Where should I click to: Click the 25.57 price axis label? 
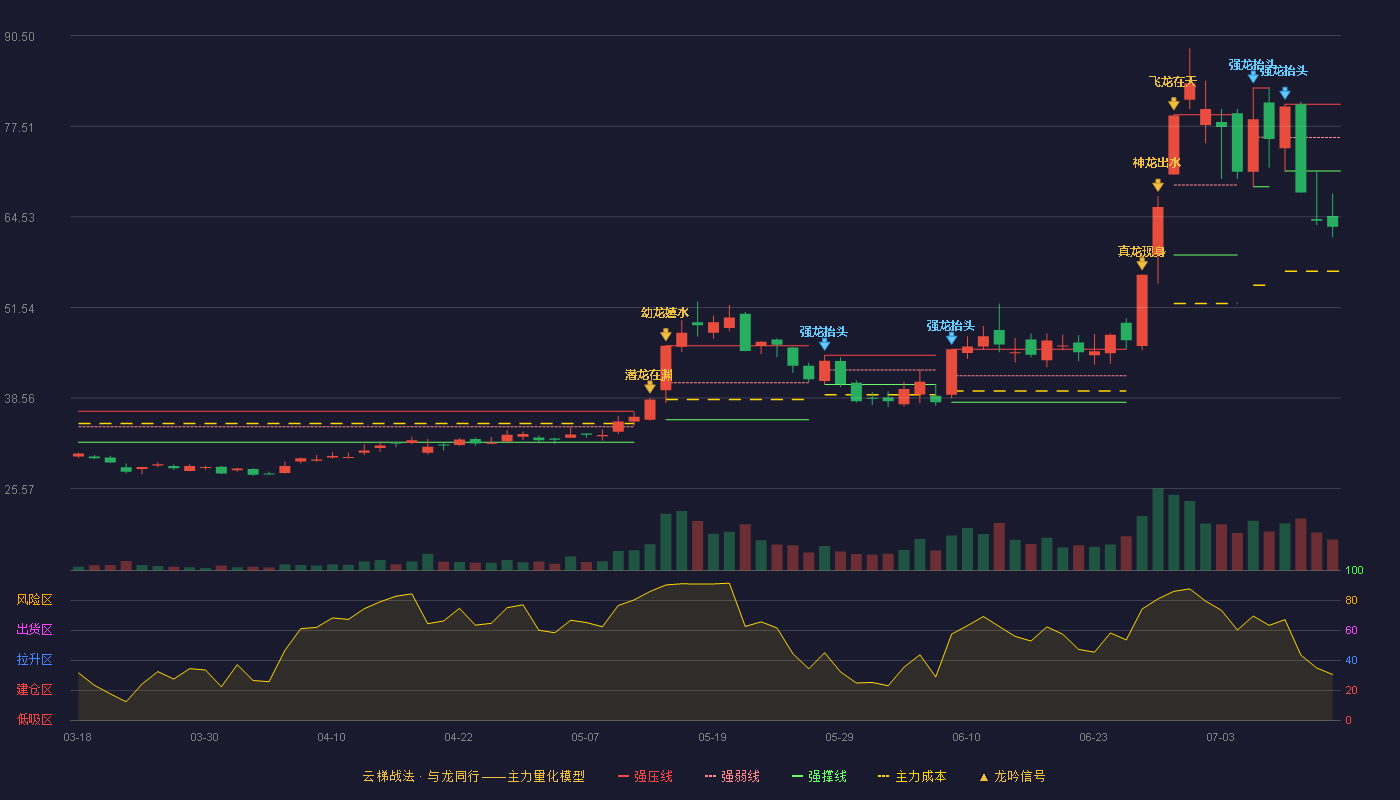point(20,489)
